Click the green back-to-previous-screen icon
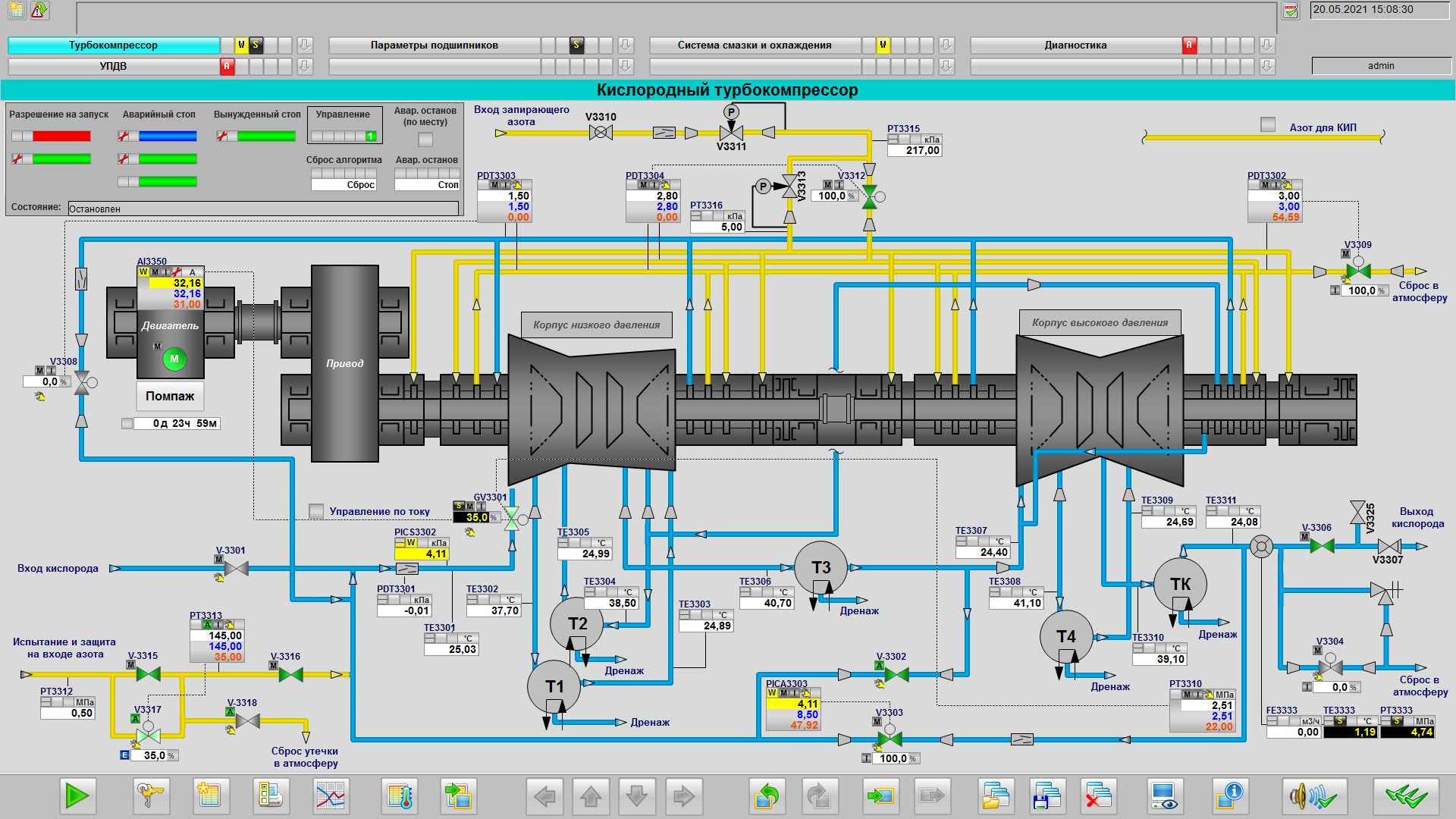This screenshot has width=1456, height=819. (x=767, y=796)
